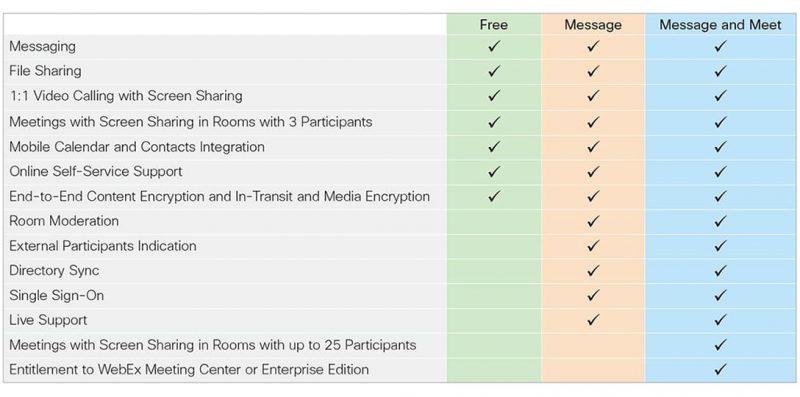Click the Free checkmark for Online Self-Service Support
This screenshot has height=397, width=800.
[x=493, y=171]
